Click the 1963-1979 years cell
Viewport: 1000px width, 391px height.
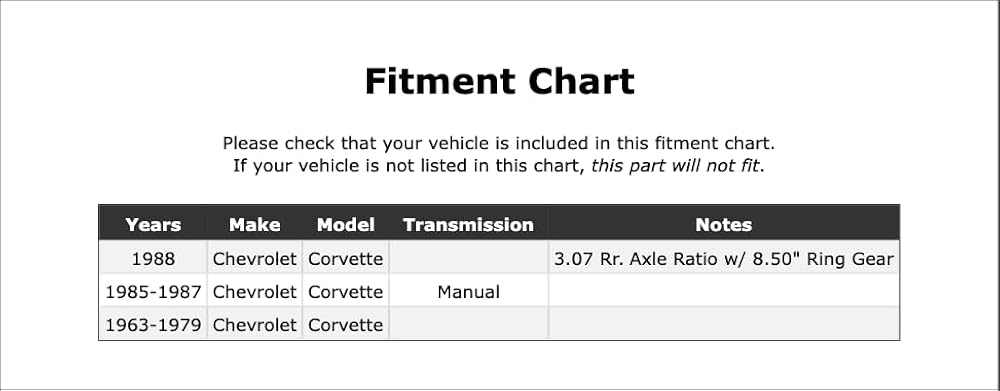click(x=153, y=325)
